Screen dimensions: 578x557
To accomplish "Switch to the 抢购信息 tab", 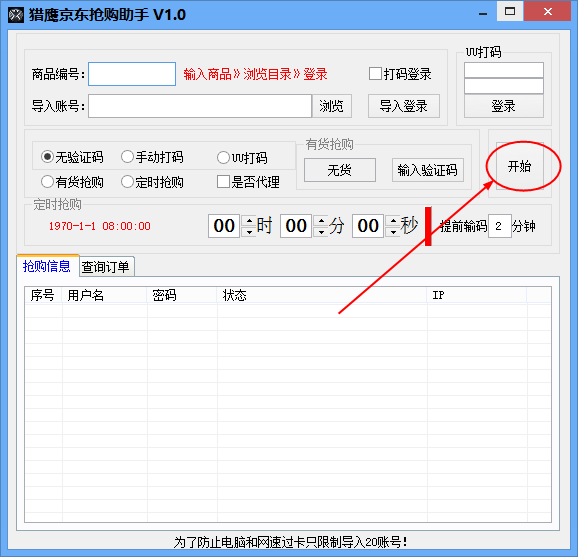I will [47, 266].
